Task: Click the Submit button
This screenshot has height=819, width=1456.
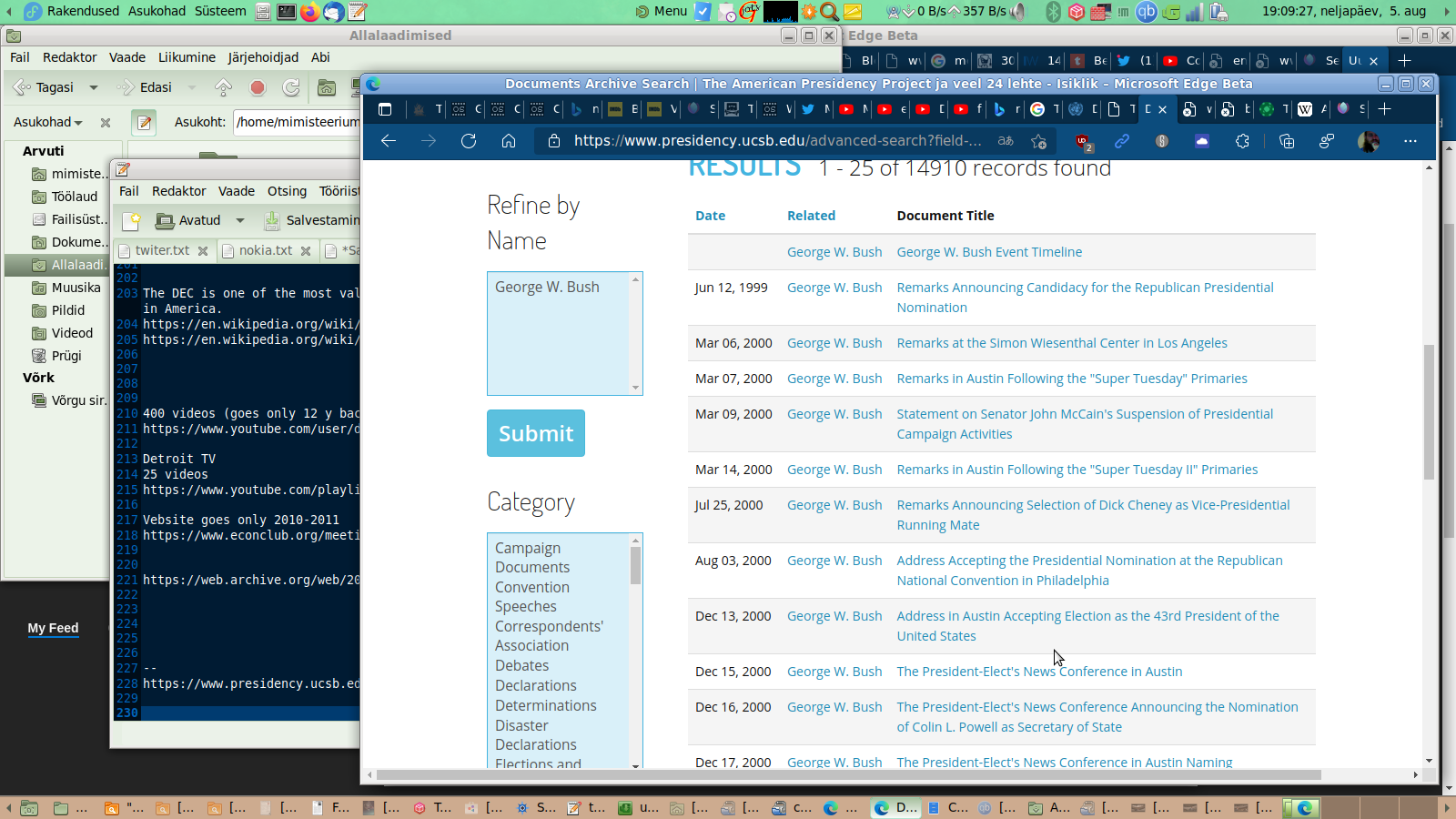Action: [536, 433]
